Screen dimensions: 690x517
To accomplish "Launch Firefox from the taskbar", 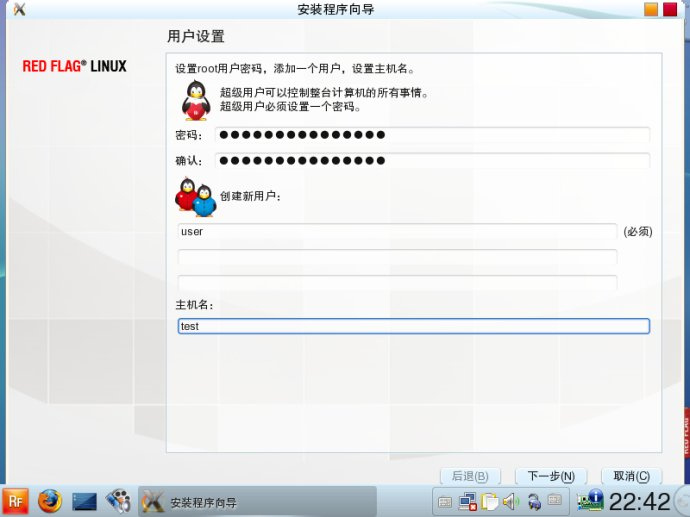I will tap(49, 501).
